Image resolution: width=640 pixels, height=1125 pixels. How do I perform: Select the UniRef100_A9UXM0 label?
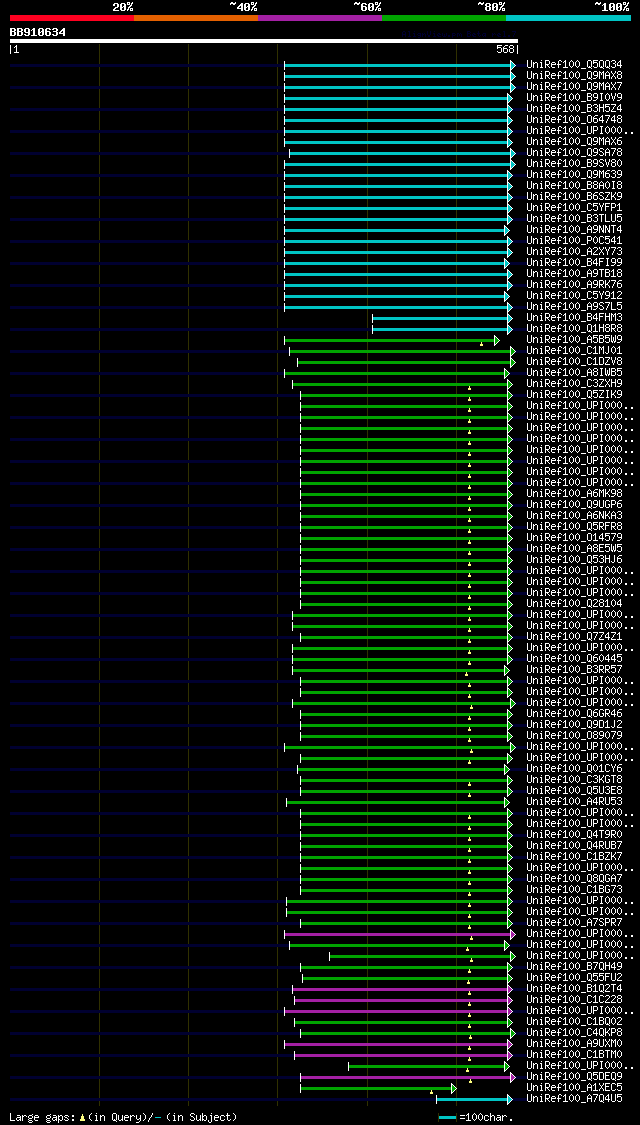pyautogui.click(x=574, y=1044)
